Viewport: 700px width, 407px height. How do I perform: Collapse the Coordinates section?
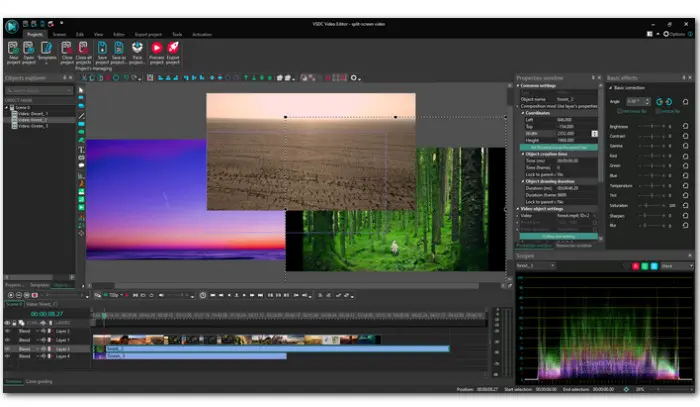pos(523,113)
